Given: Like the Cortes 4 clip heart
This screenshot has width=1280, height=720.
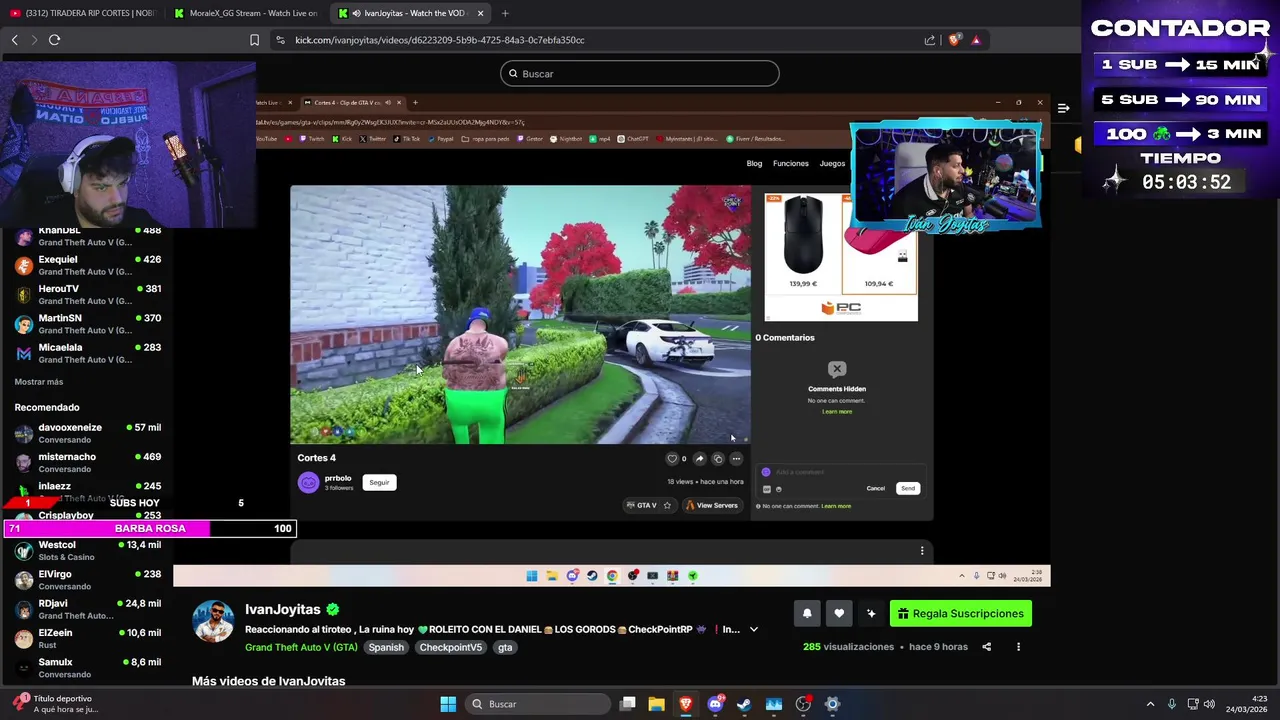Looking at the screenshot, I should (x=672, y=459).
